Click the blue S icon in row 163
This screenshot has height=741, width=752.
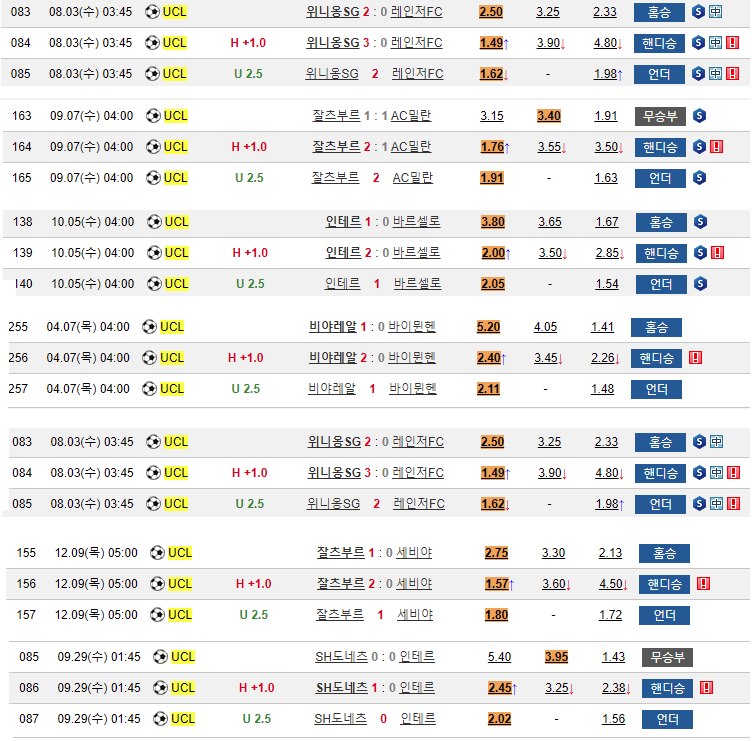click(699, 116)
